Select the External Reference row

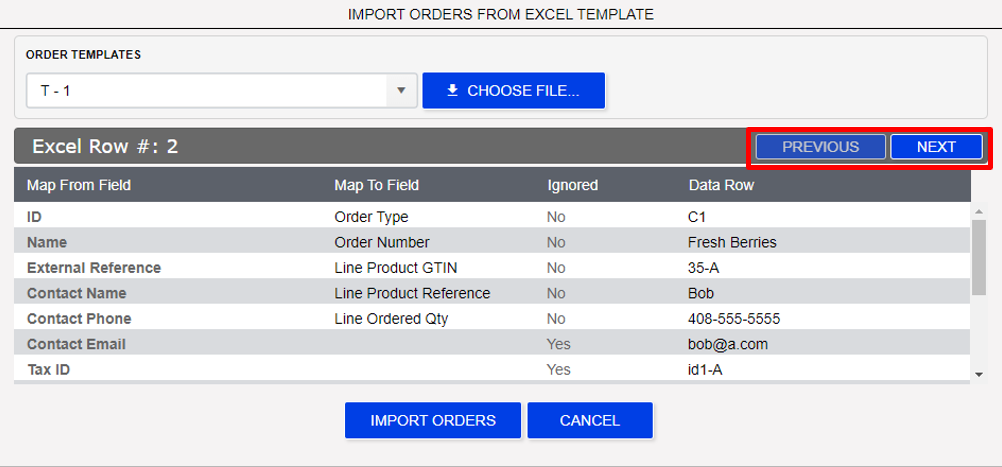coord(492,268)
